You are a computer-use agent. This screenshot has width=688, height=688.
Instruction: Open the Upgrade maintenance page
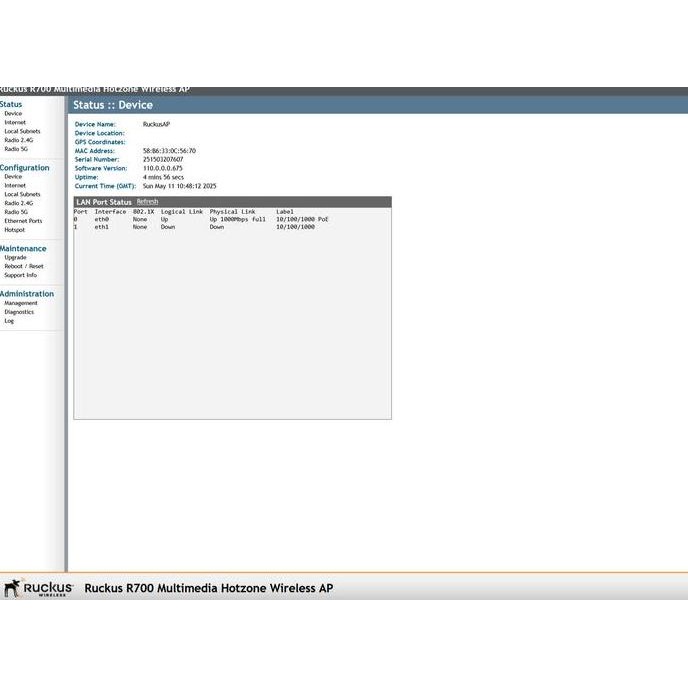[x=15, y=258]
